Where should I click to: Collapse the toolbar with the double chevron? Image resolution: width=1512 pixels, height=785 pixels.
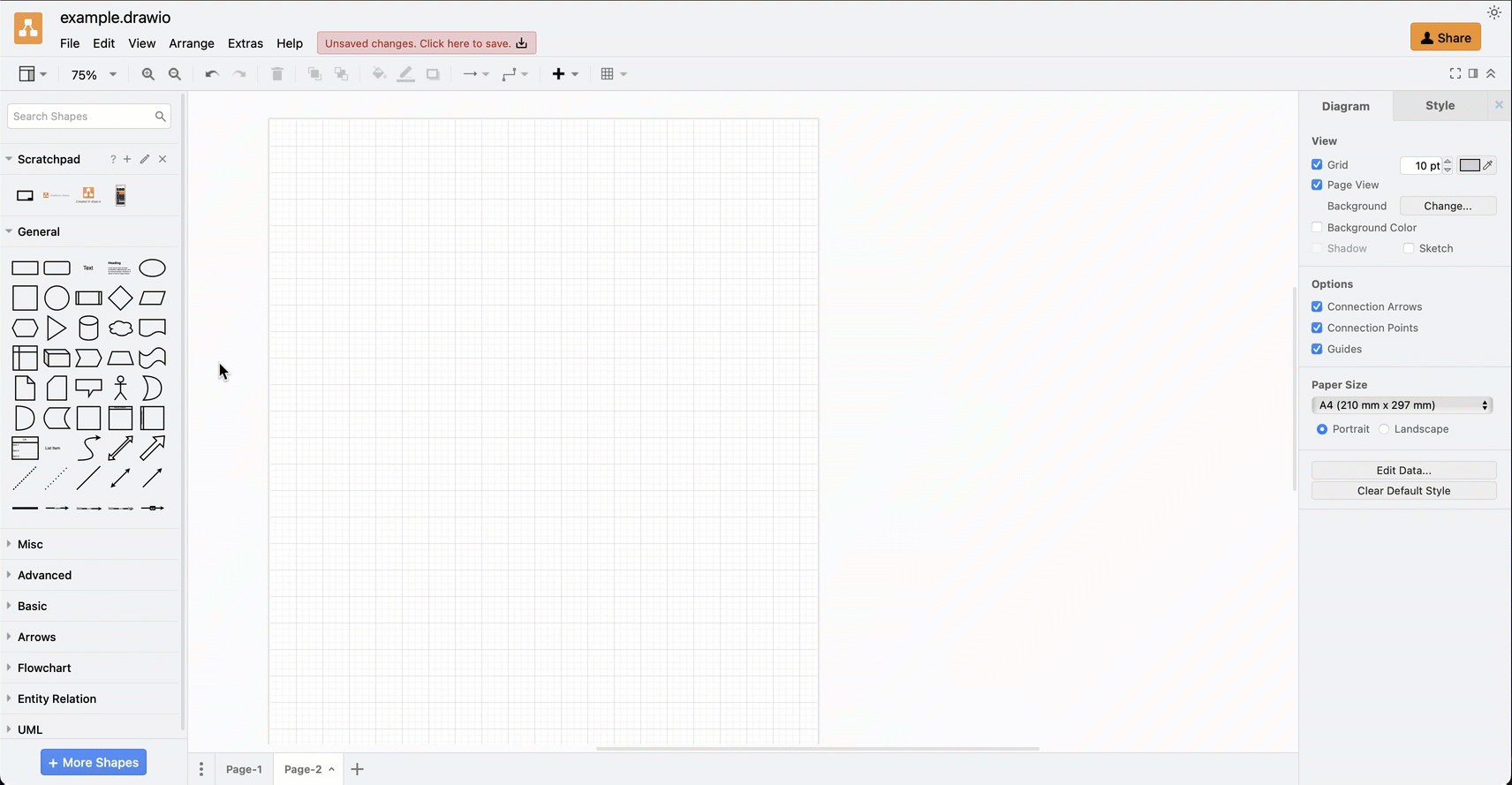1491,73
